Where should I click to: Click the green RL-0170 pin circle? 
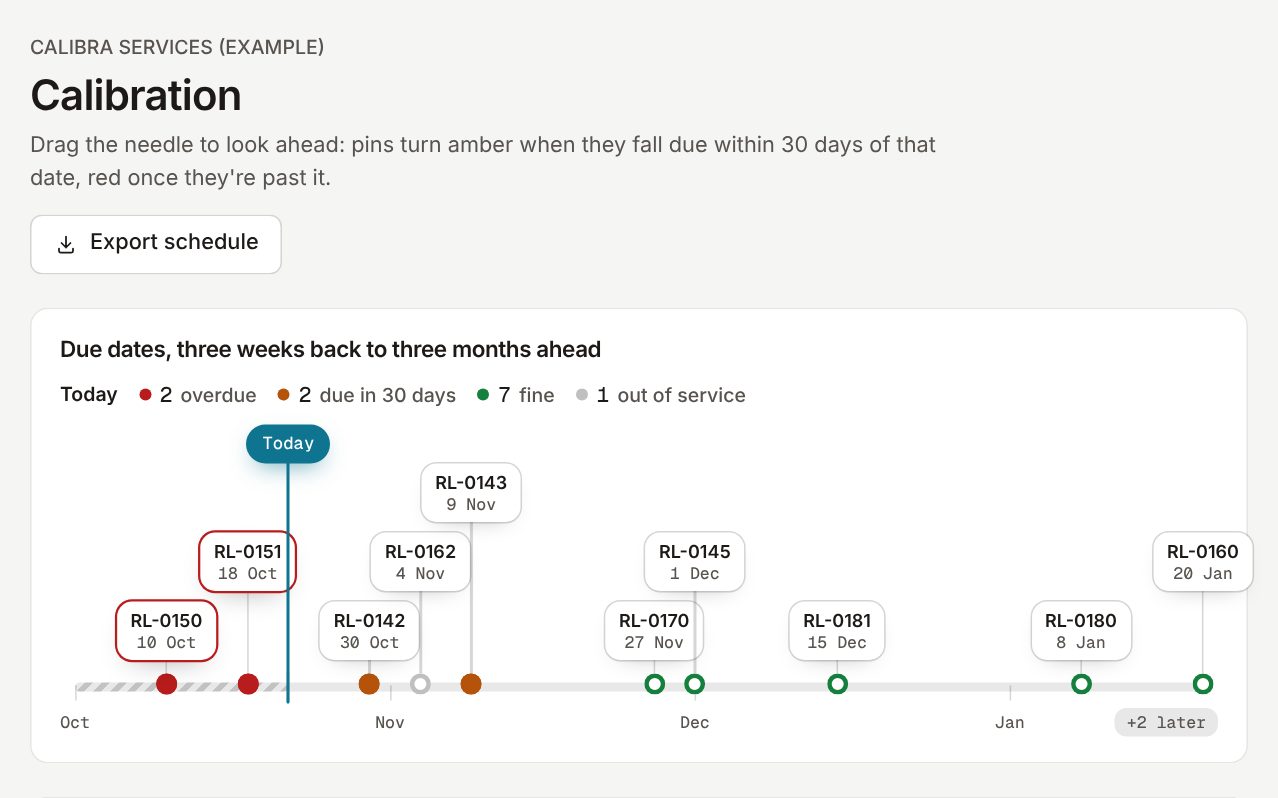(654, 684)
